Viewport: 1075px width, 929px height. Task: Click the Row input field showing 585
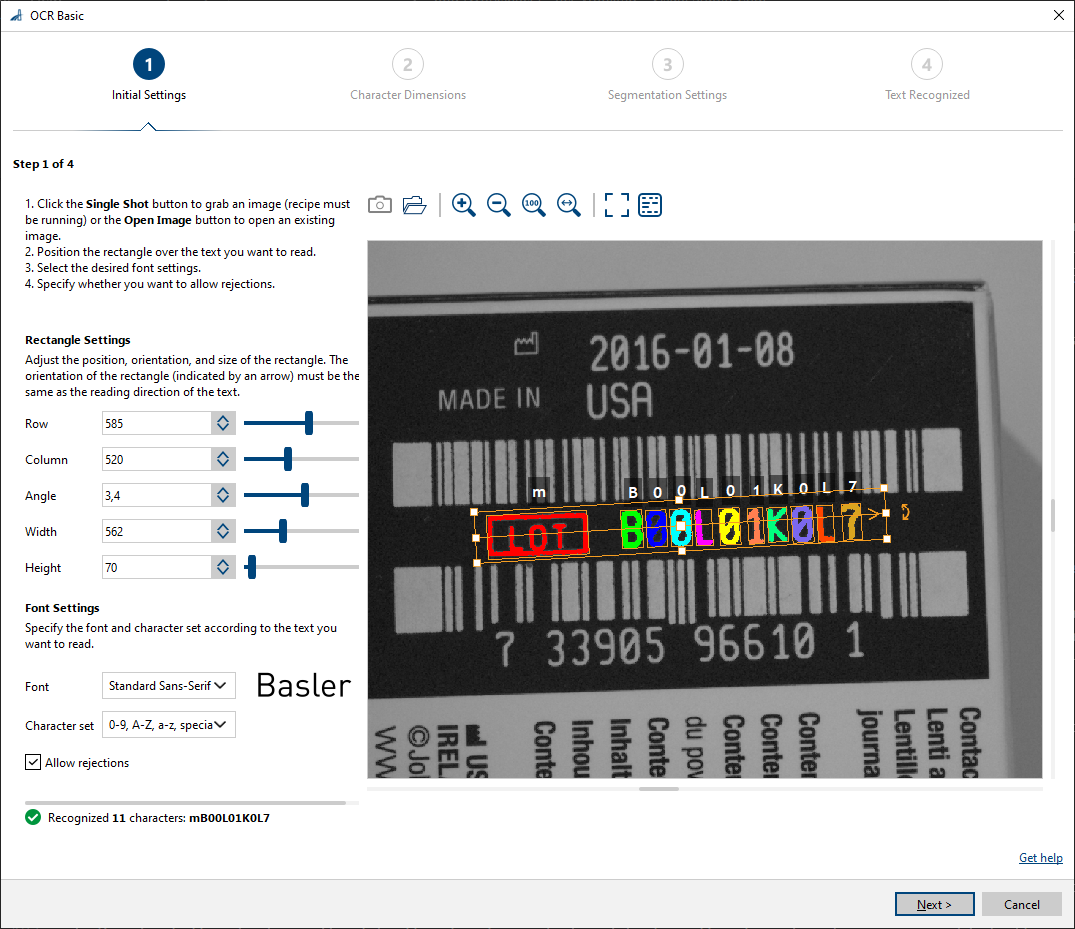point(157,423)
